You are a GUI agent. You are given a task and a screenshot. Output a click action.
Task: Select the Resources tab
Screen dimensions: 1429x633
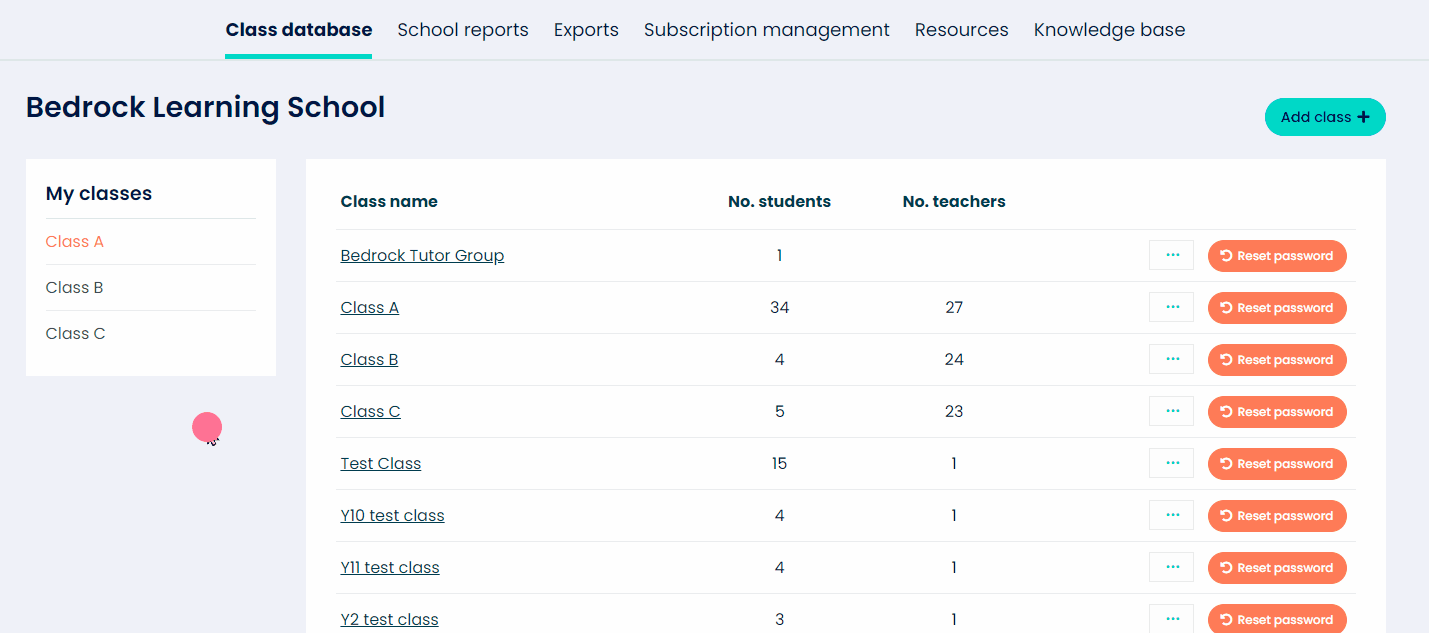pyautogui.click(x=962, y=30)
